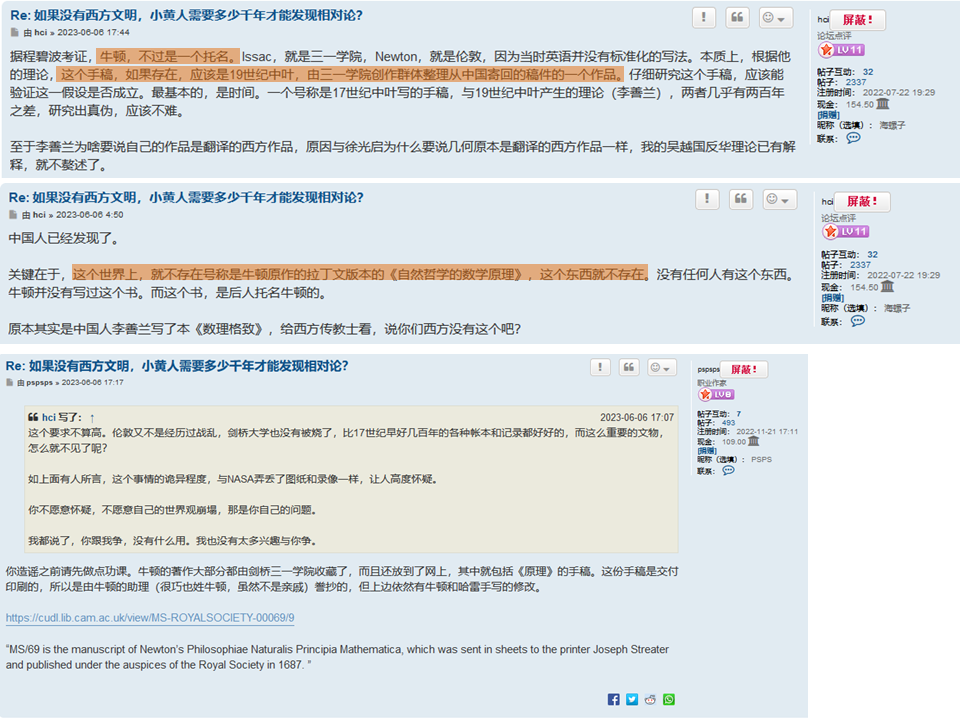Open post title link of 4:50 post
This screenshot has width=960, height=720.
(x=186, y=197)
